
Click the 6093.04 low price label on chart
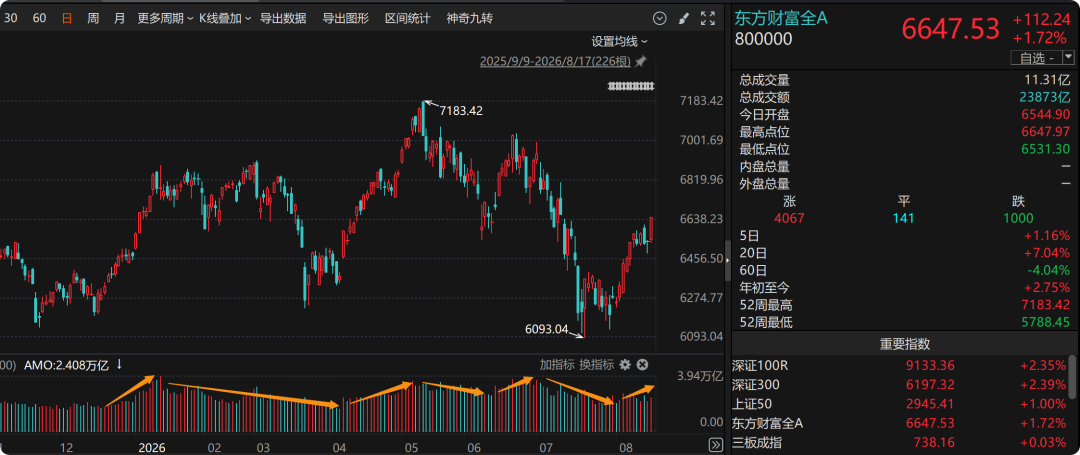[546, 329]
